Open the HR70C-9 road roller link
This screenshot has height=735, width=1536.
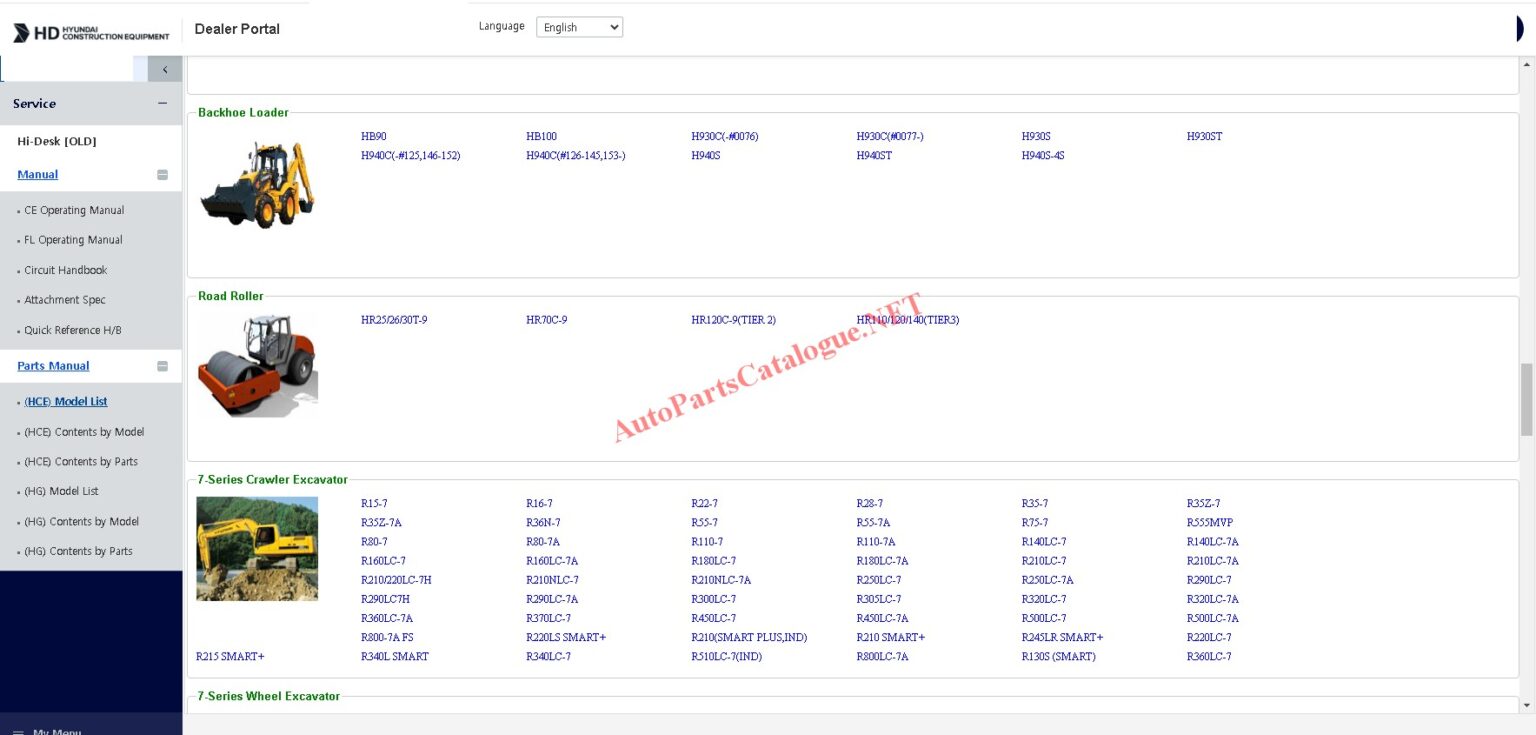(546, 320)
